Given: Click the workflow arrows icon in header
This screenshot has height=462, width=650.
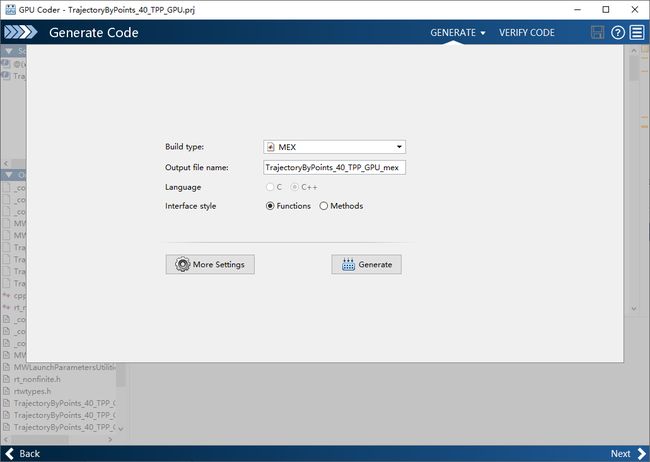Looking at the screenshot, I should (20, 32).
